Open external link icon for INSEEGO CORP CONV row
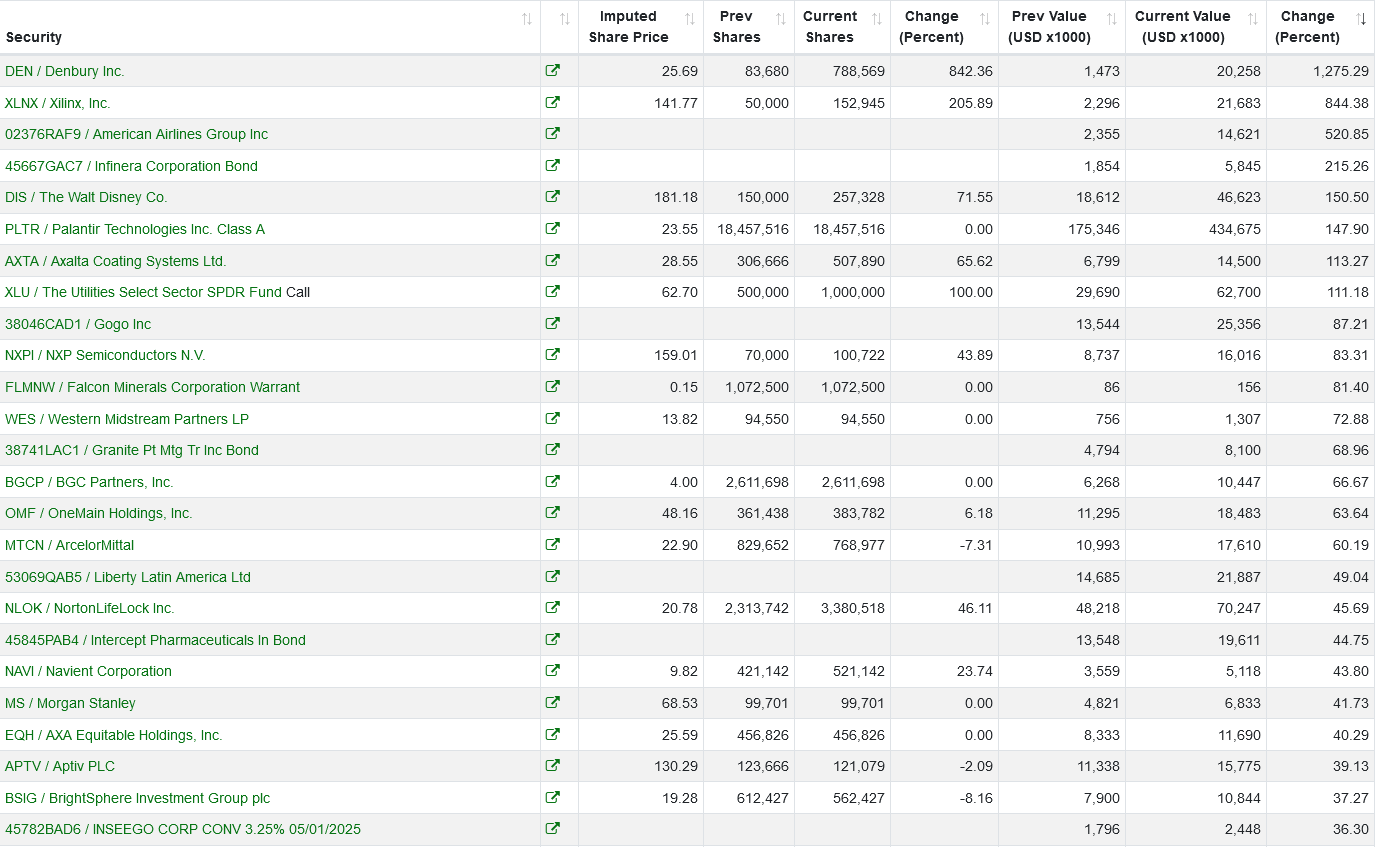Image resolution: width=1382 pixels, height=847 pixels. [553, 829]
